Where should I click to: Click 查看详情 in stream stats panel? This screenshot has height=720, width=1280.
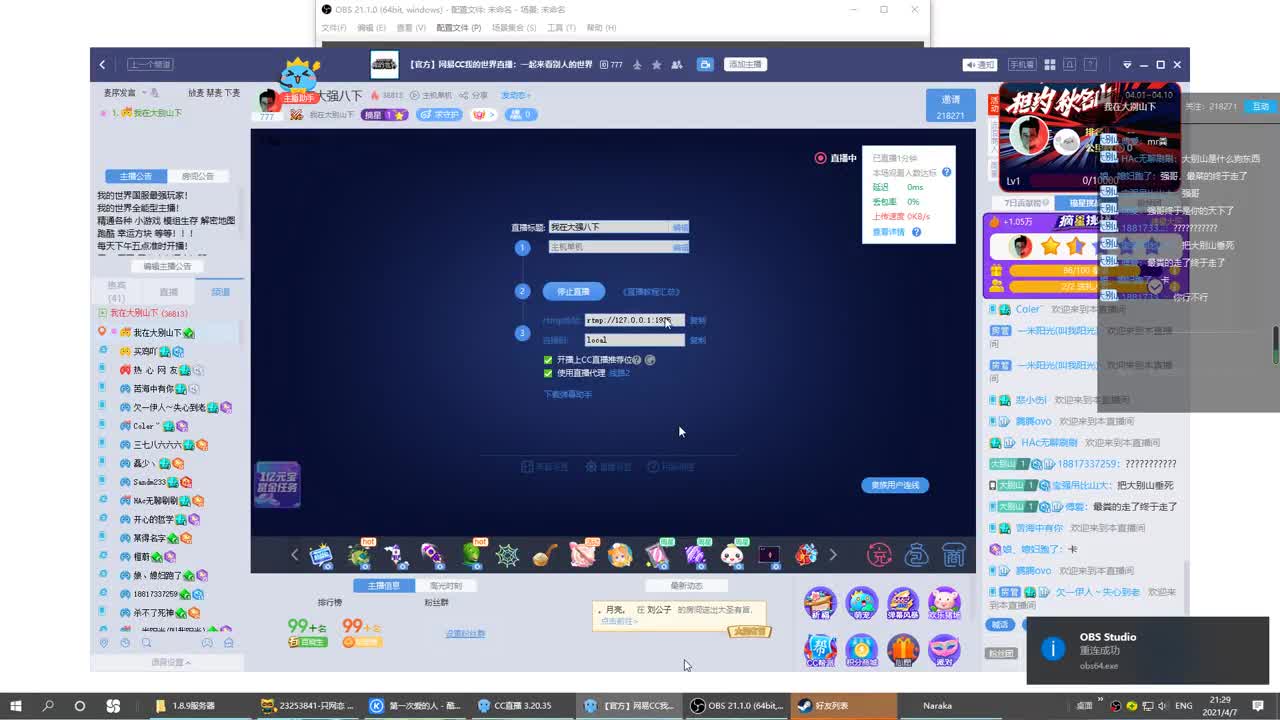pyautogui.click(x=888, y=232)
